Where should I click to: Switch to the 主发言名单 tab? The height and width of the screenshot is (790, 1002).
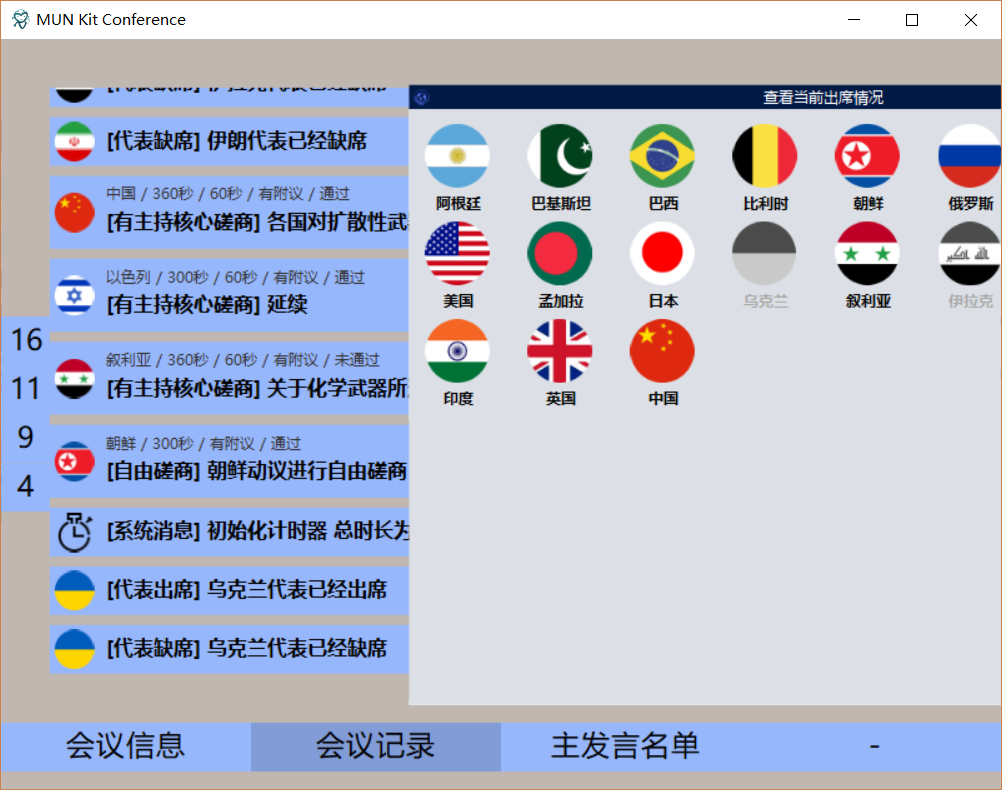point(625,746)
